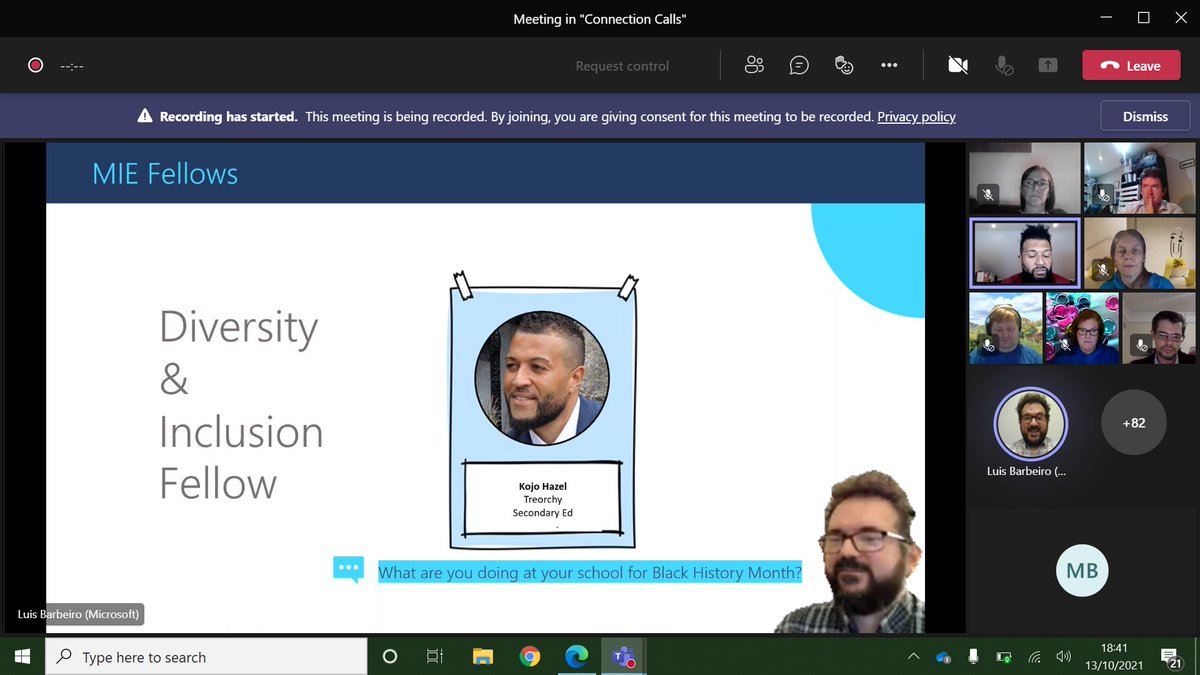Turn the camera on
The image size is (1200, 675).
coord(958,65)
